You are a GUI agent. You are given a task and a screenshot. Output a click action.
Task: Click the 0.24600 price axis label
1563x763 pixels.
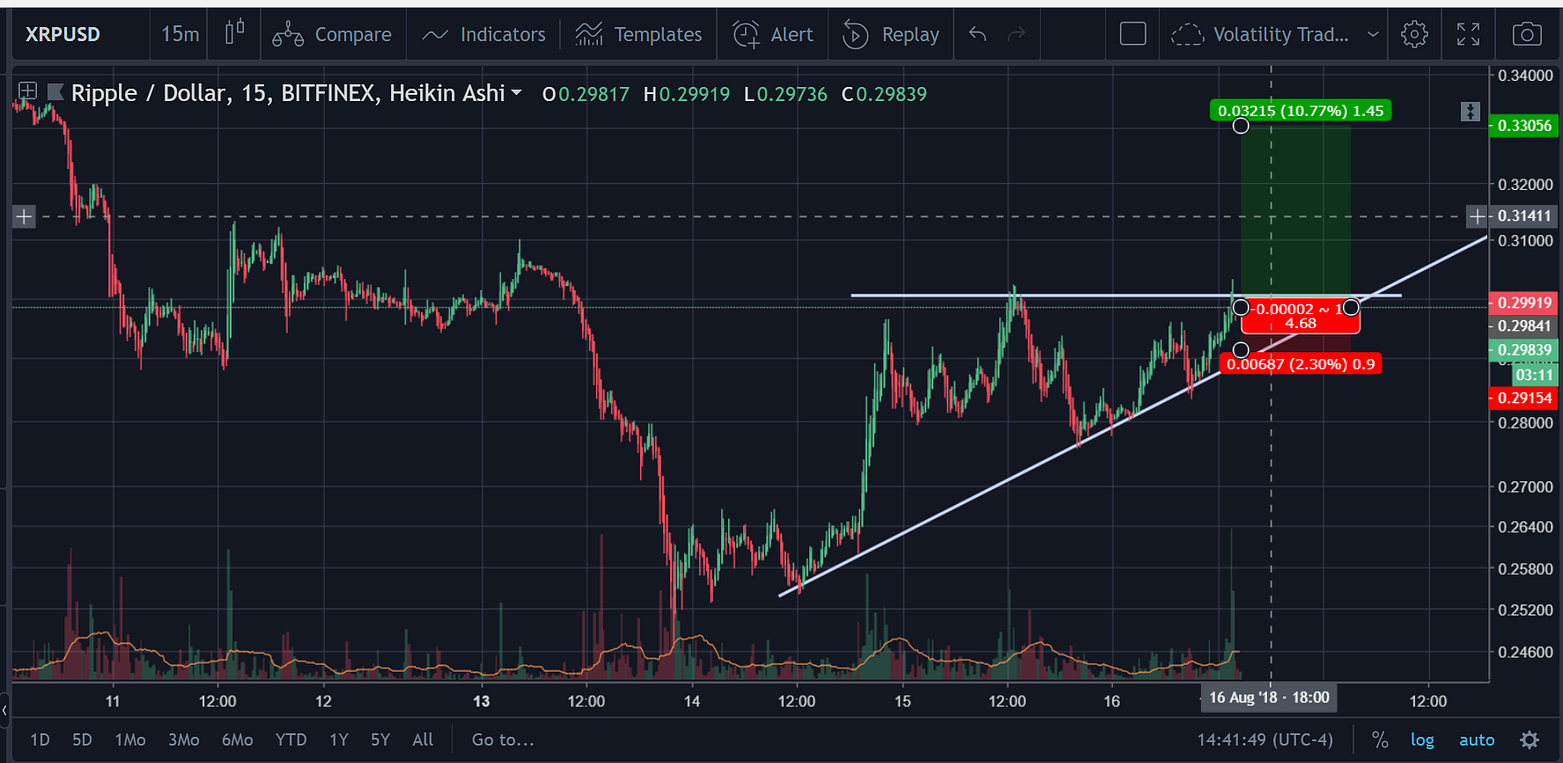[x=1526, y=652]
